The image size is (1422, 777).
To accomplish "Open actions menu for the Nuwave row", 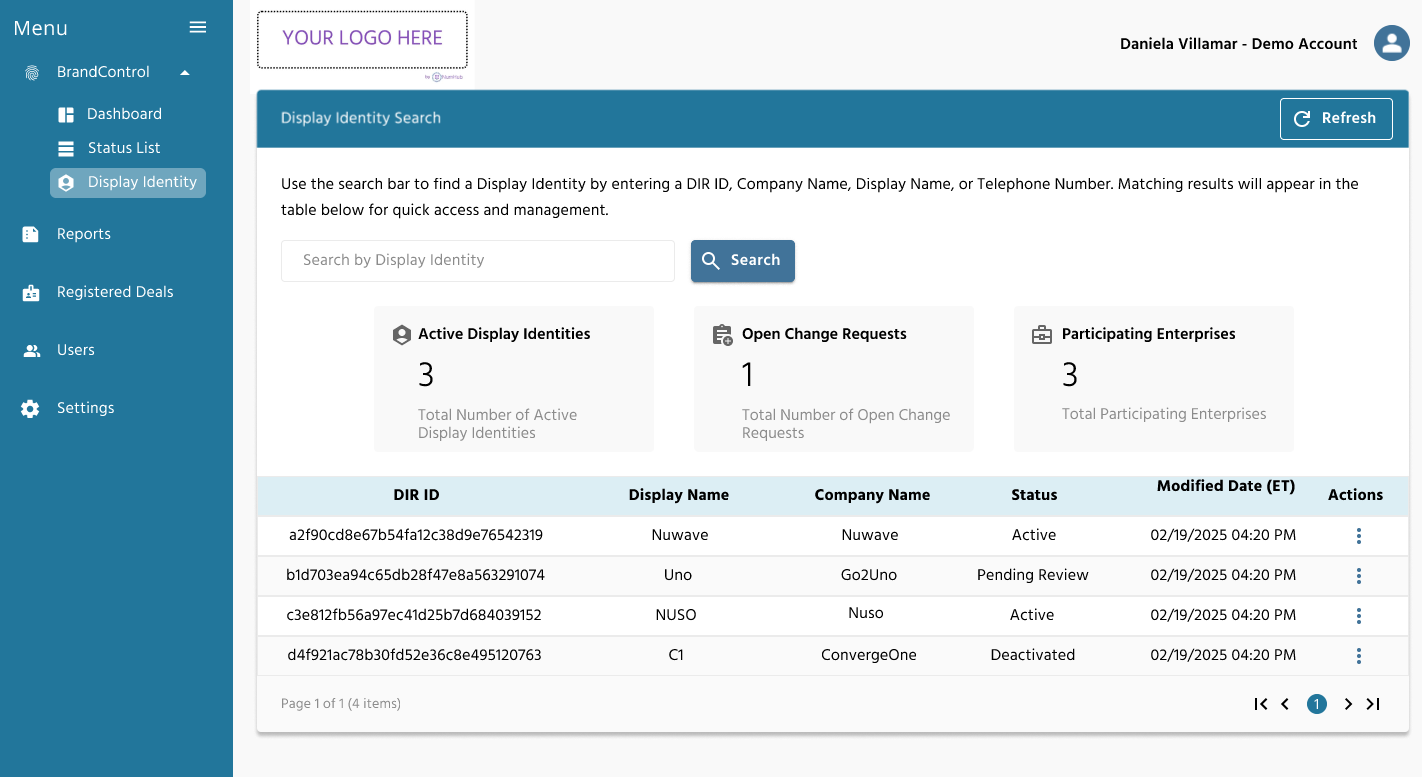I will tap(1358, 536).
